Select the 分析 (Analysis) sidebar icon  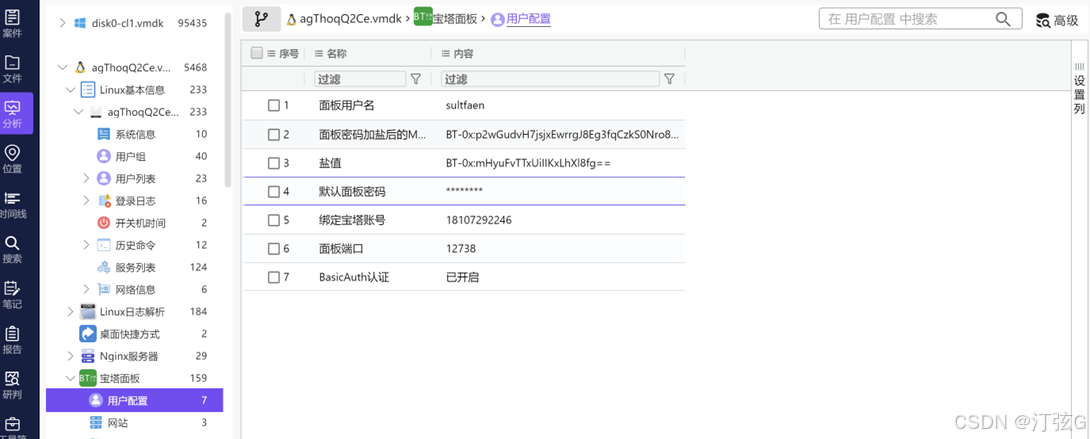click(13, 114)
